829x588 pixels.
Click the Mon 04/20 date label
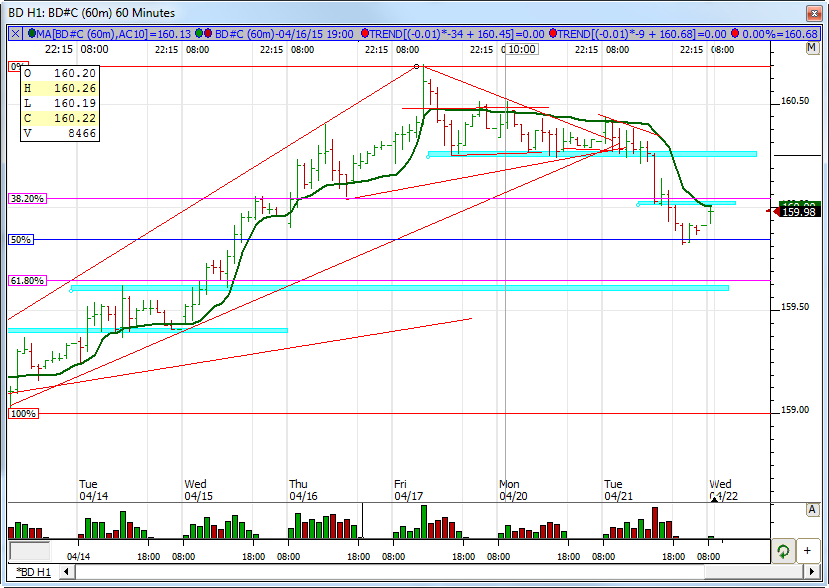pos(513,490)
